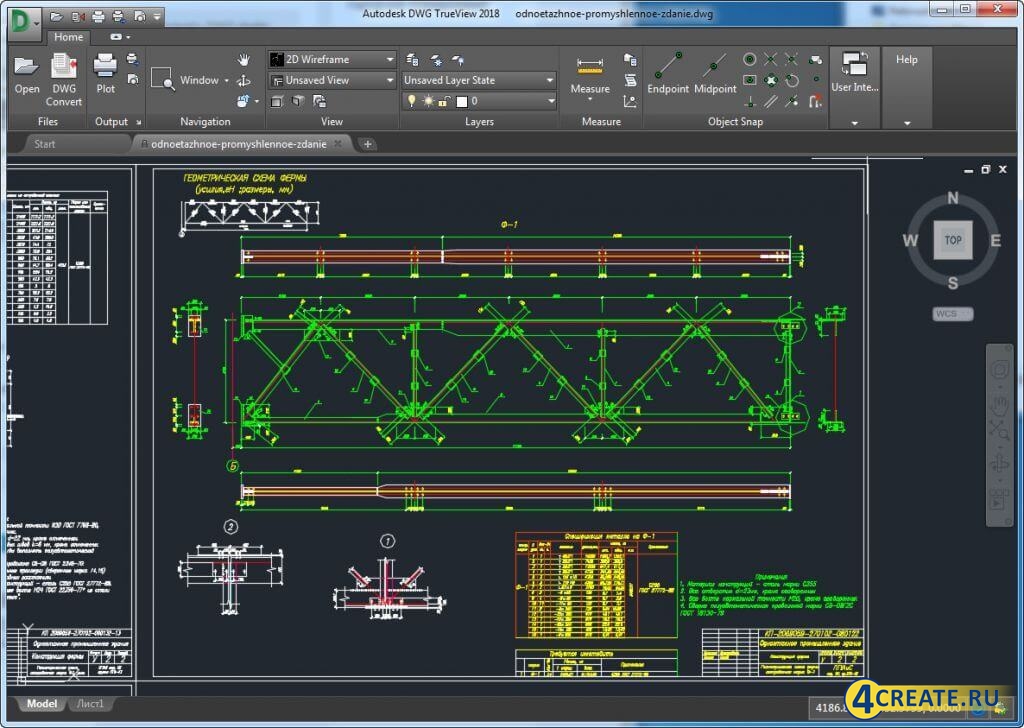The width and height of the screenshot is (1024, 728).
Task: Click the TOP face of the ViewCube
Action: (x=952, y=240)
